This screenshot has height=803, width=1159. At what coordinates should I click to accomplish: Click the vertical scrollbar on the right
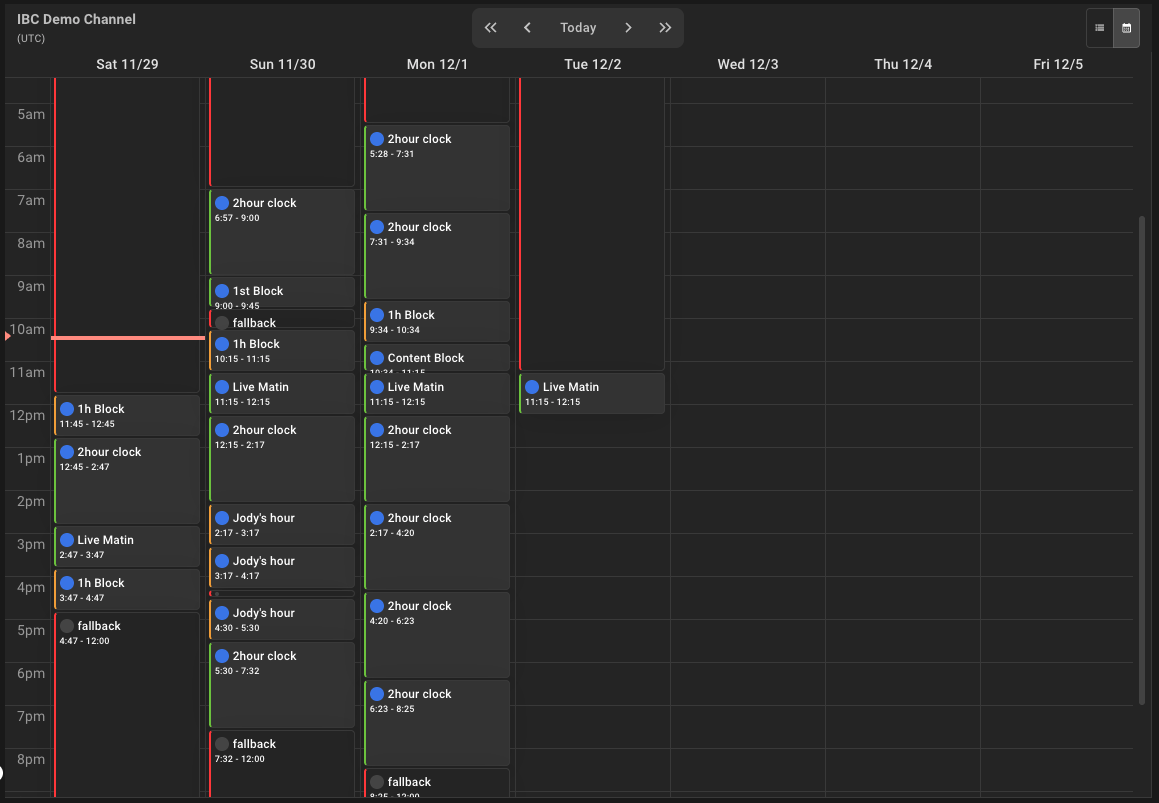pyautogui.click(x=1142, y=460)
